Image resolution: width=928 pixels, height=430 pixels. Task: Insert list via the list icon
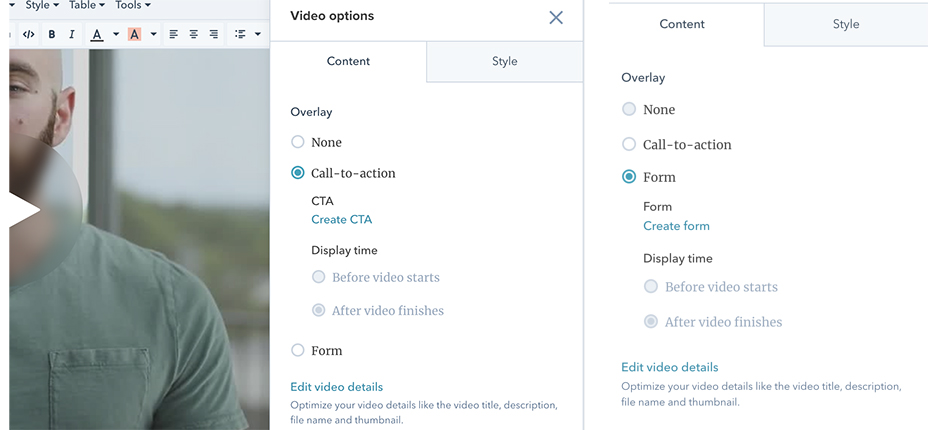tap(240, 34)
